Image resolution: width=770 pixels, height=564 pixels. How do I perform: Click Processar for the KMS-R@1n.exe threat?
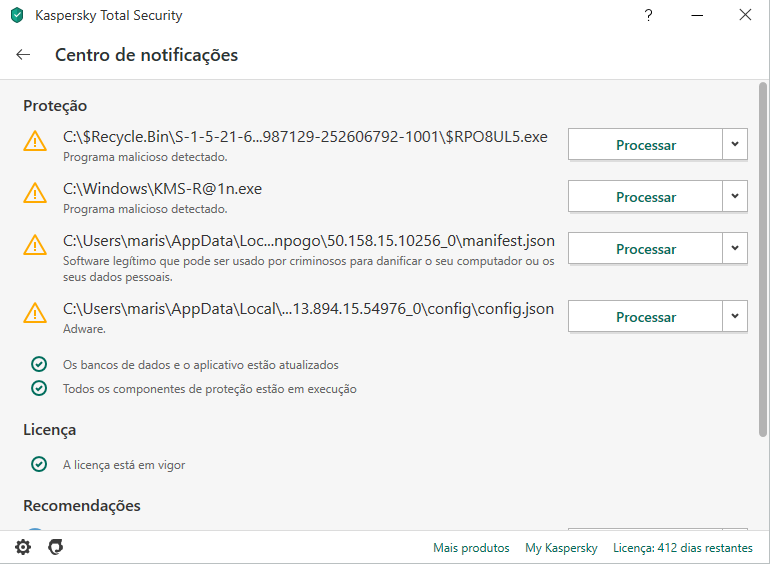click(x=645, y=196)
